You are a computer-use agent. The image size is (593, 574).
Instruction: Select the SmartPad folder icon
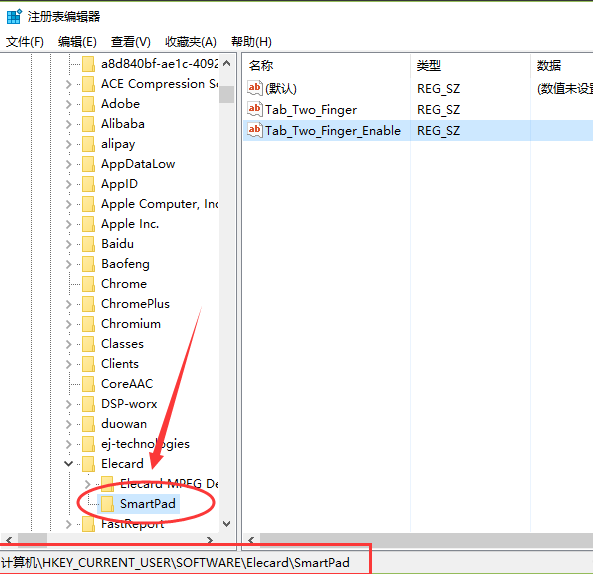click(x=107, y=504)
